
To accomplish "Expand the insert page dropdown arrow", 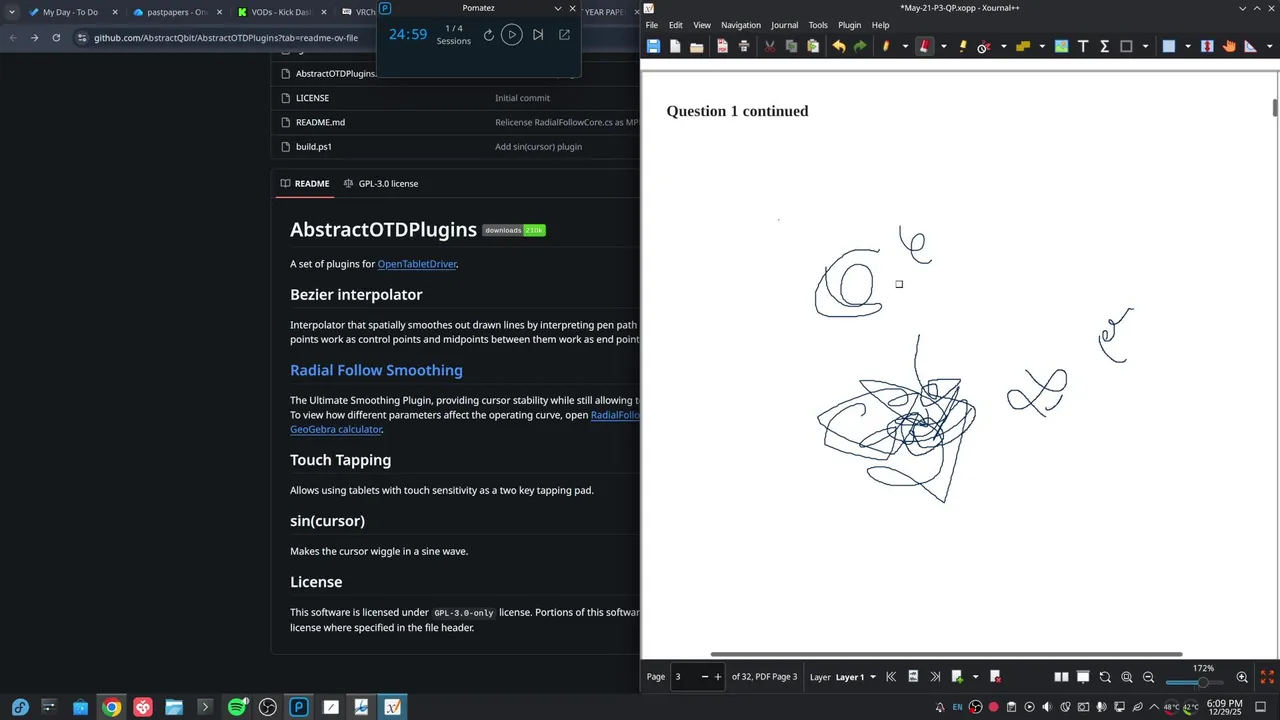I will pyautogui.click(x=975, y=677).
